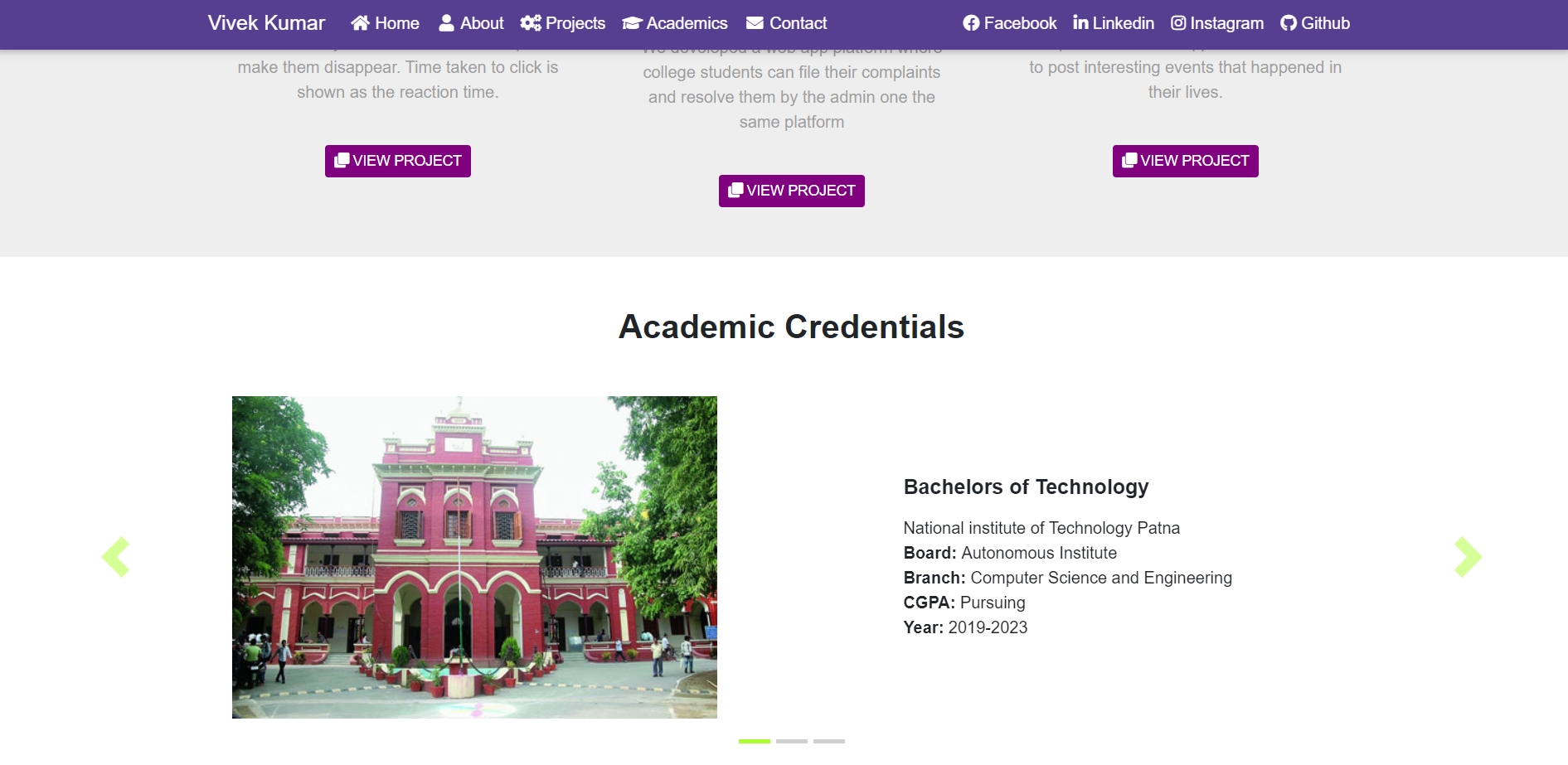The image size is (1568, 765).
Task: View project for reaction time game
Action: [398, 161]
